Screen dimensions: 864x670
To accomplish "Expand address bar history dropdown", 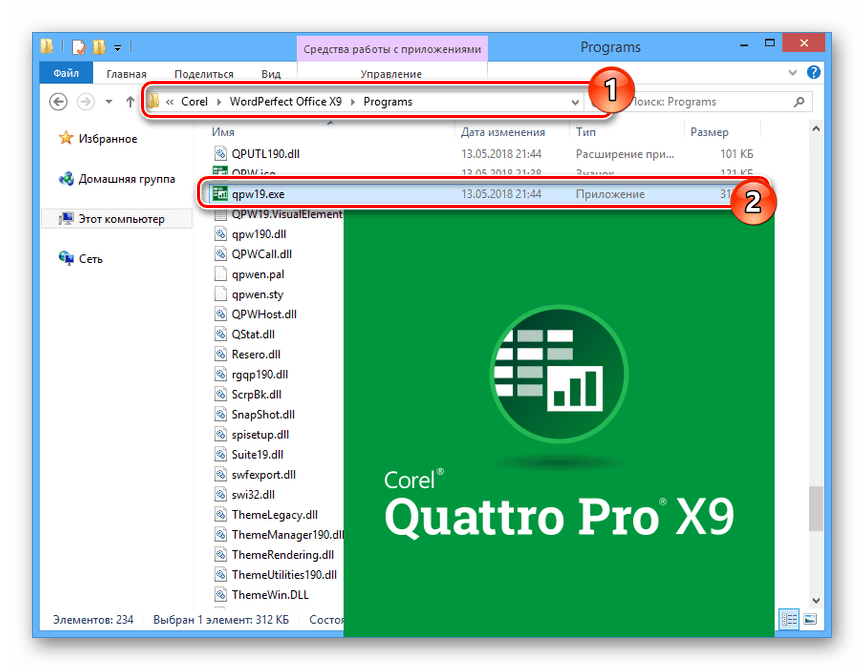I will tap(575, 102).
